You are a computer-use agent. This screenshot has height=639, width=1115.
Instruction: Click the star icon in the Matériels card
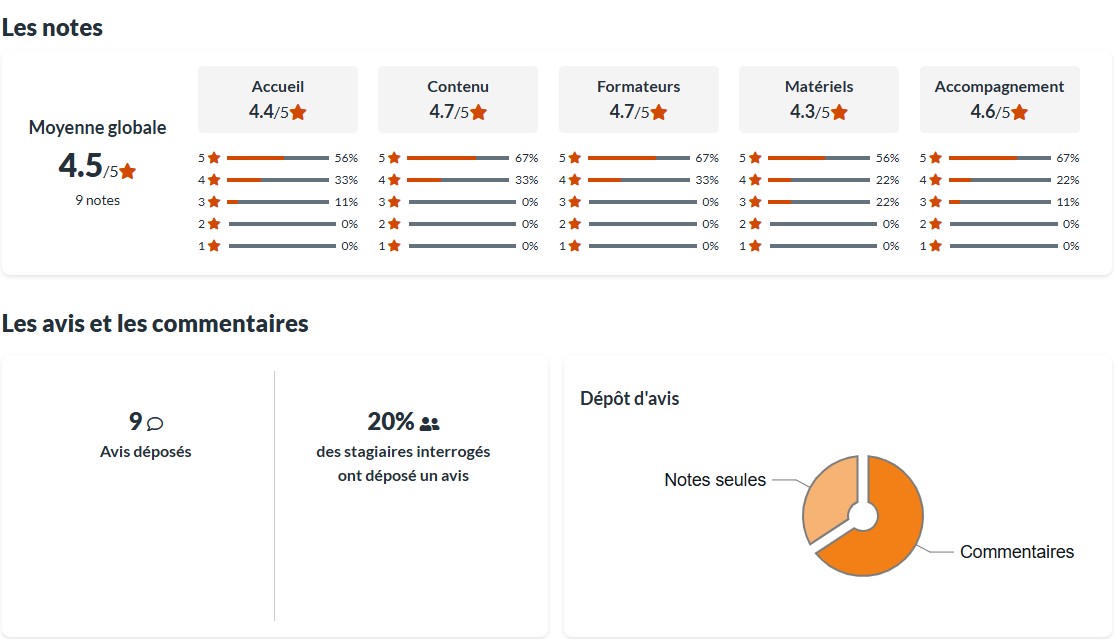(x=839, y=112)
